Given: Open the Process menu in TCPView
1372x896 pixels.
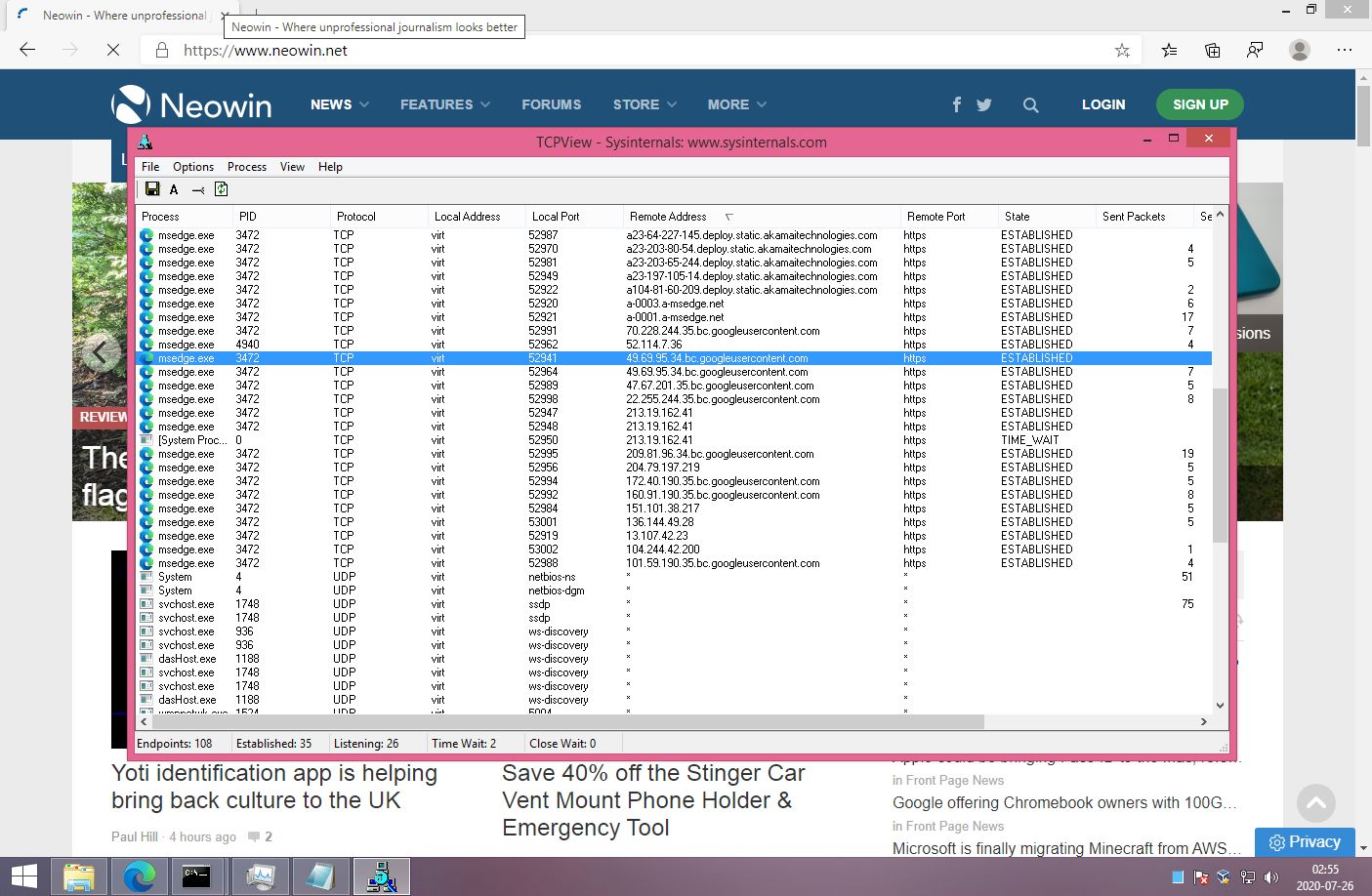Looking at the screenshot, I should click(x=247, y=167).
